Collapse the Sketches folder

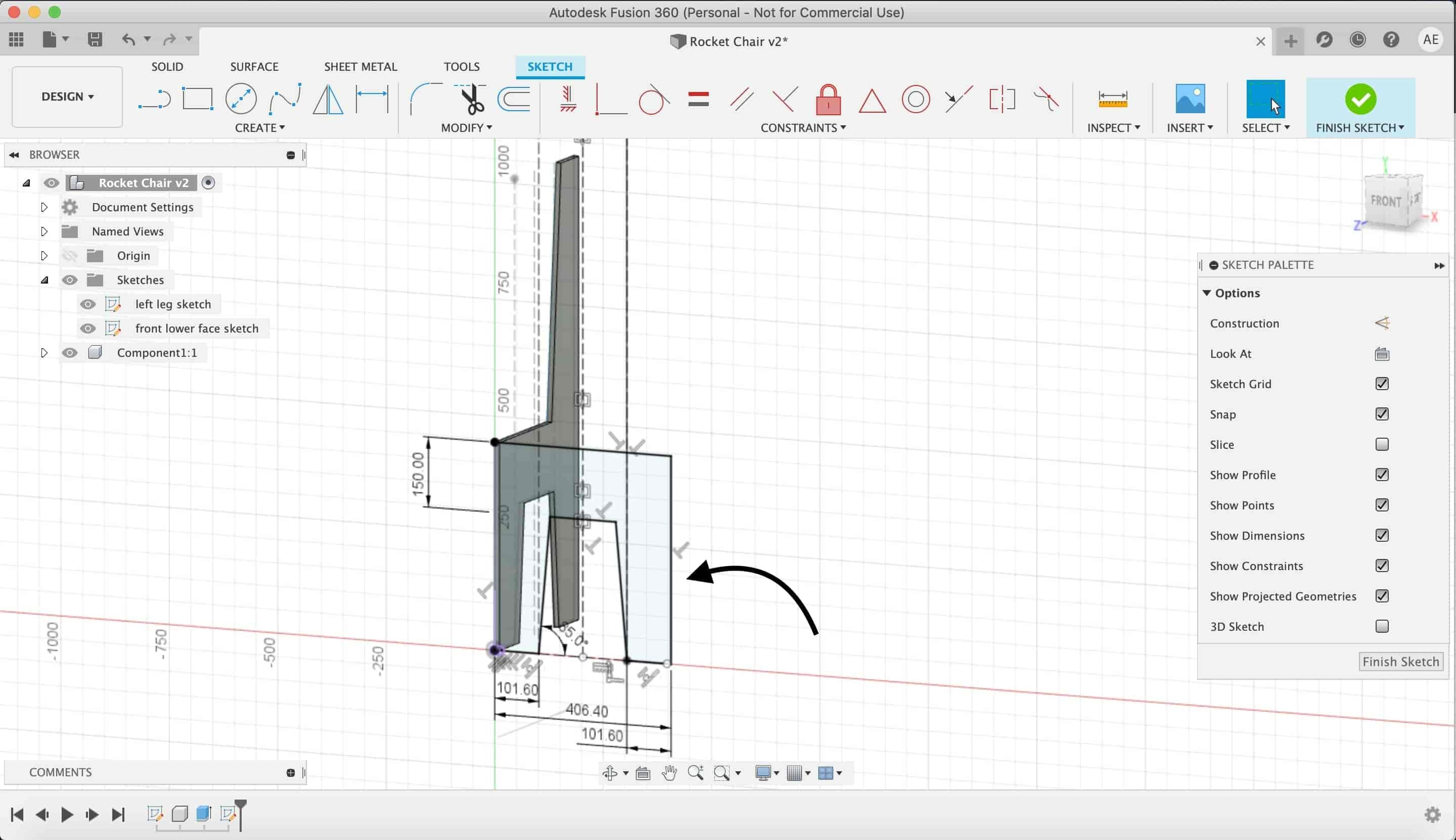[x=44, y=280]
